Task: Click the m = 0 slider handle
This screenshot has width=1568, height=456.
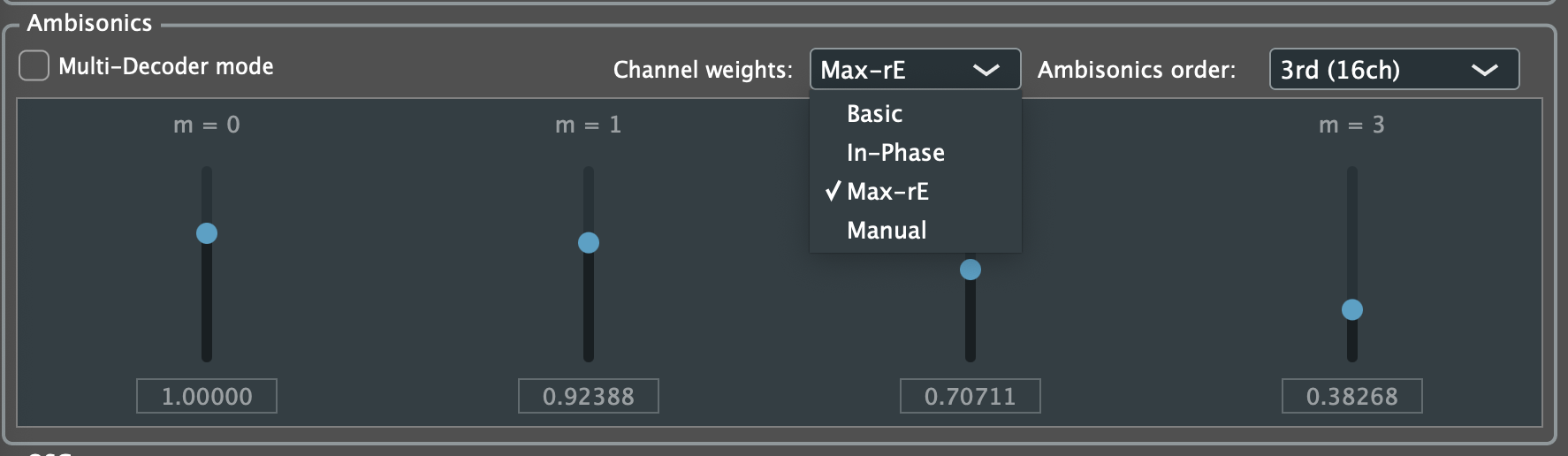Action: [207, 233]
